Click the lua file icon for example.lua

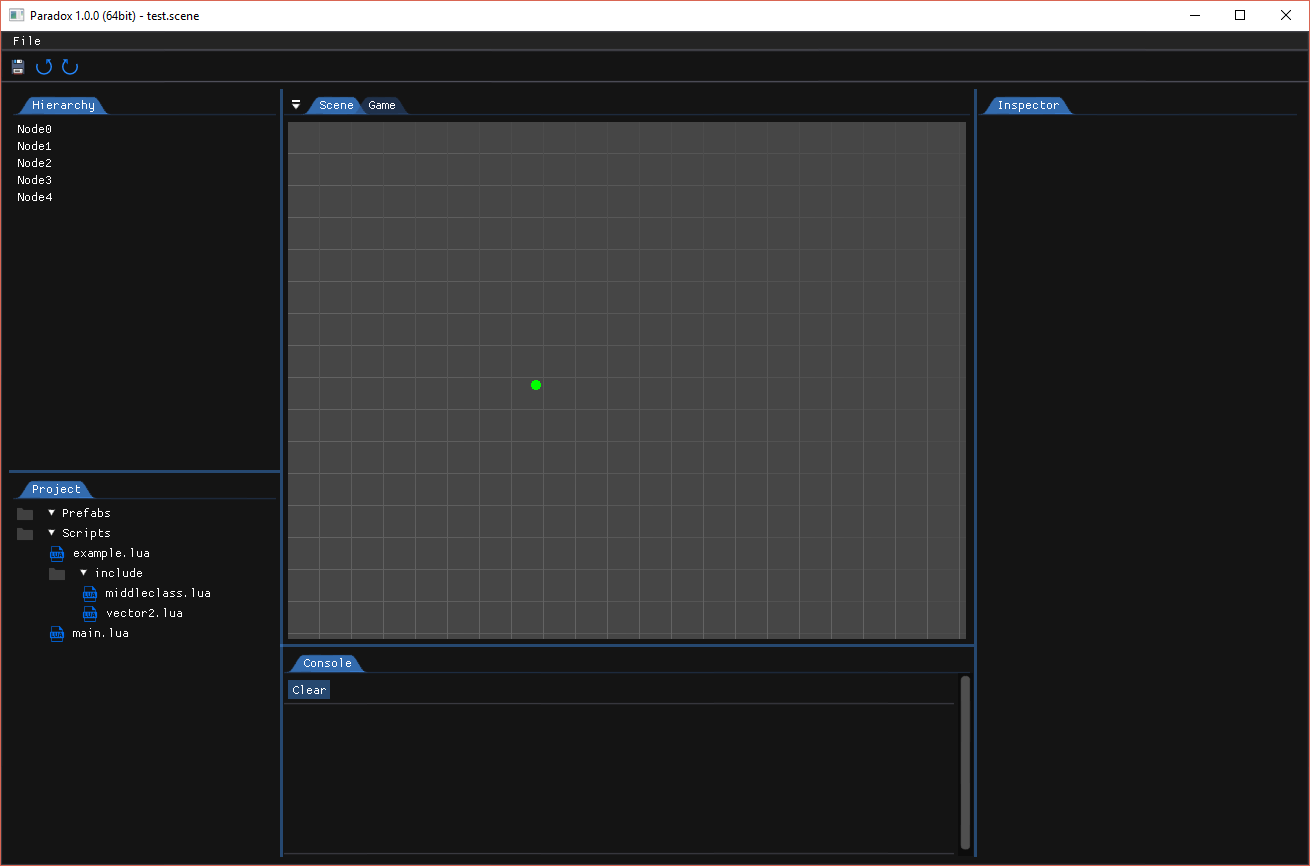(57, 553)
